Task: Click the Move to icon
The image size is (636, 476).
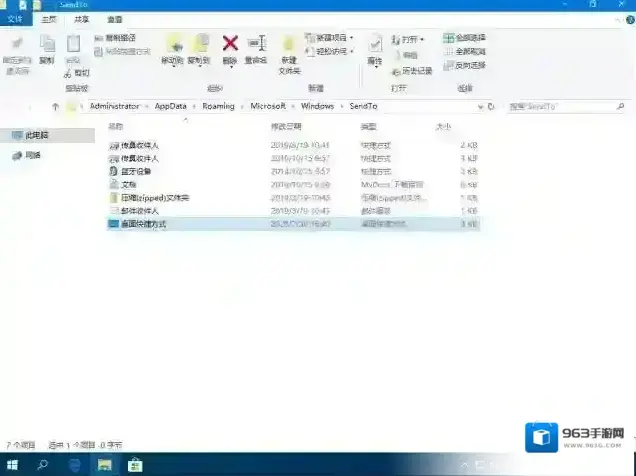Action: point(174,48)
